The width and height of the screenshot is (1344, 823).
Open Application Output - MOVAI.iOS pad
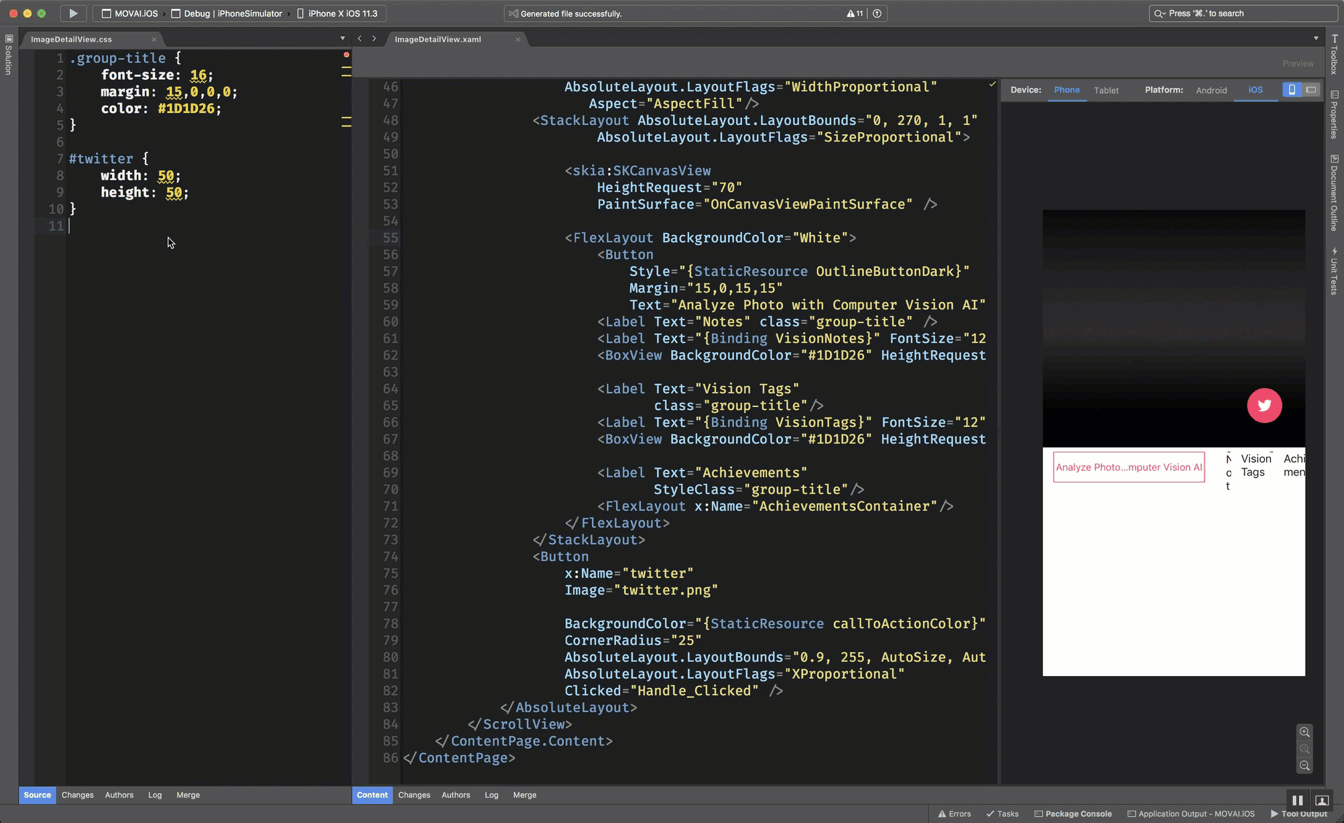point(1190,814)
